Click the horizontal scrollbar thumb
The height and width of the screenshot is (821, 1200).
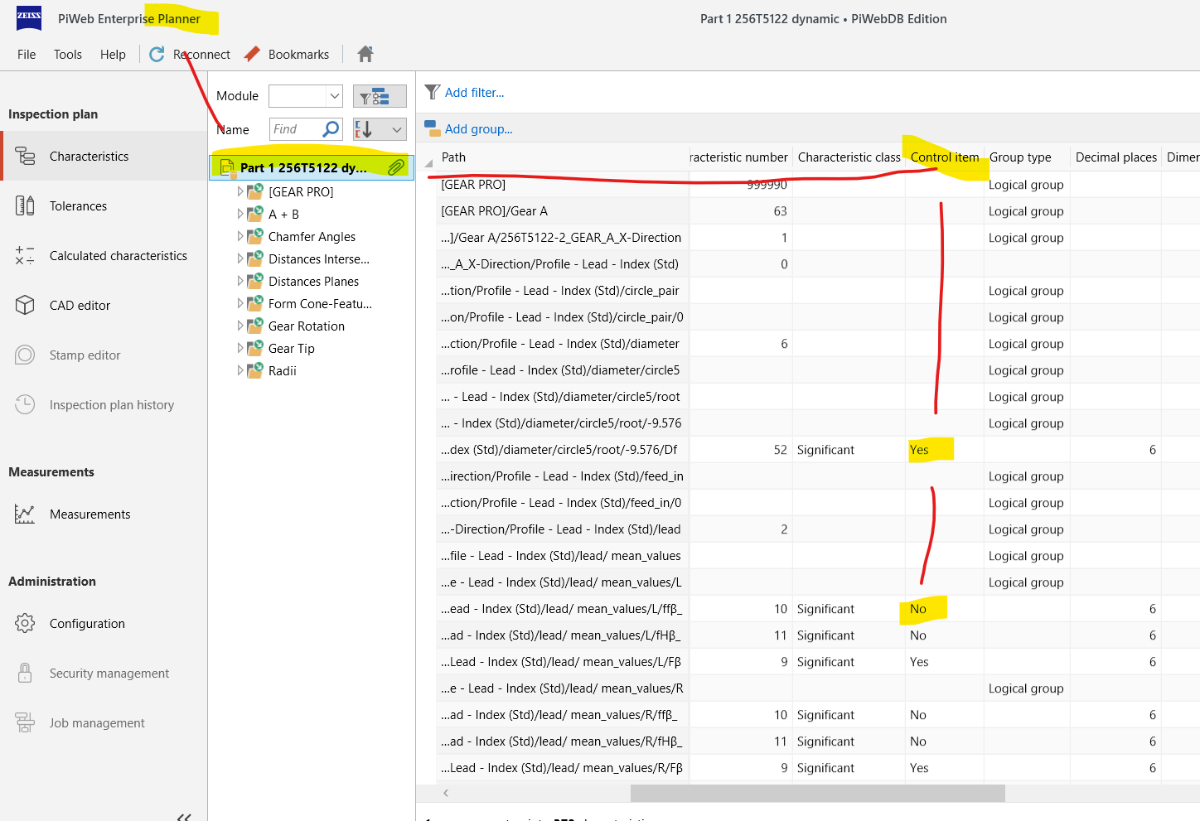(x=816, y=793)
